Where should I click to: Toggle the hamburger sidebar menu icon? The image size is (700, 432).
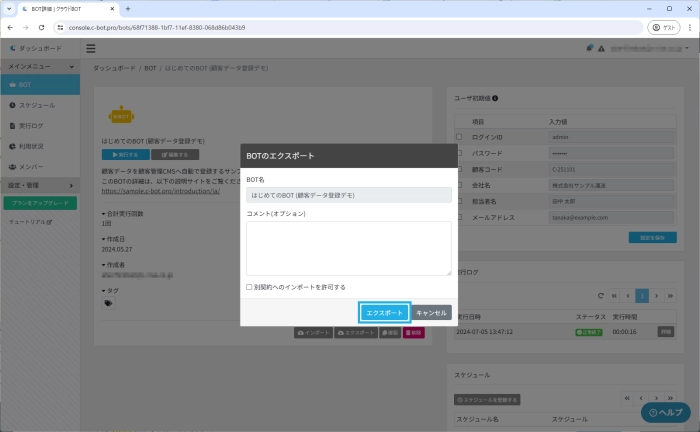[x=91, y=48]
